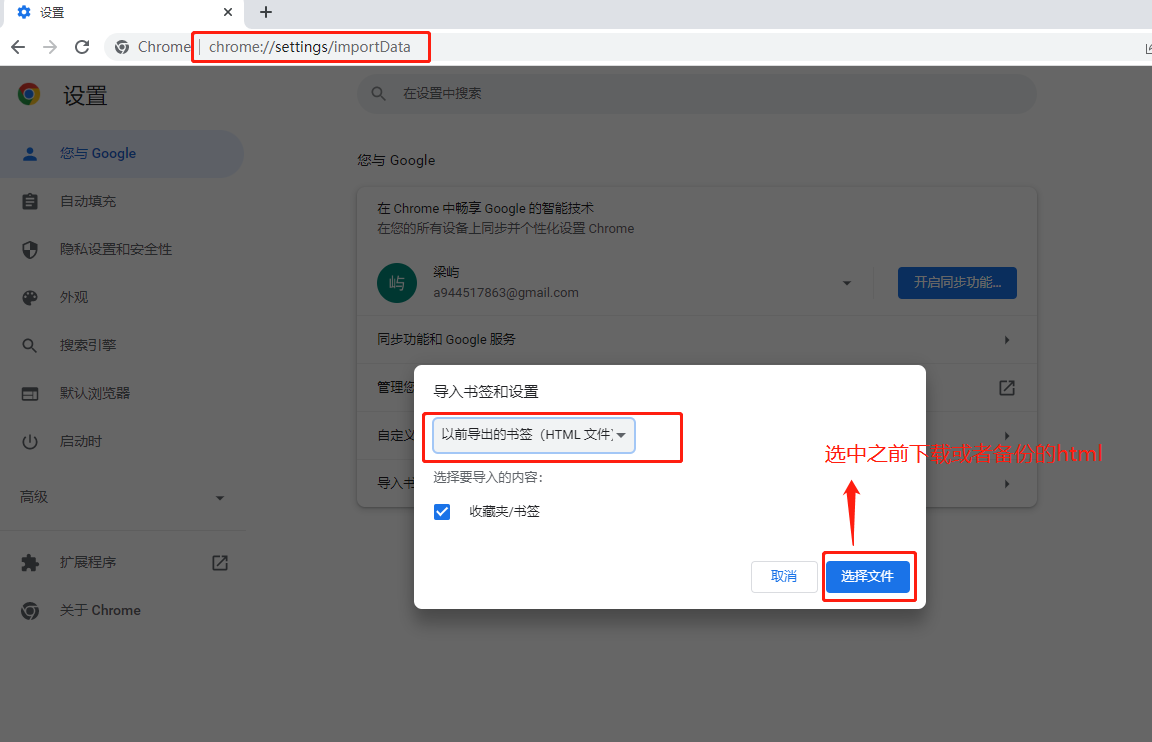Open 隐私设置和安全性 sidebar section
The height and width of the screenshot is (742, 1152).
(121, 249)
